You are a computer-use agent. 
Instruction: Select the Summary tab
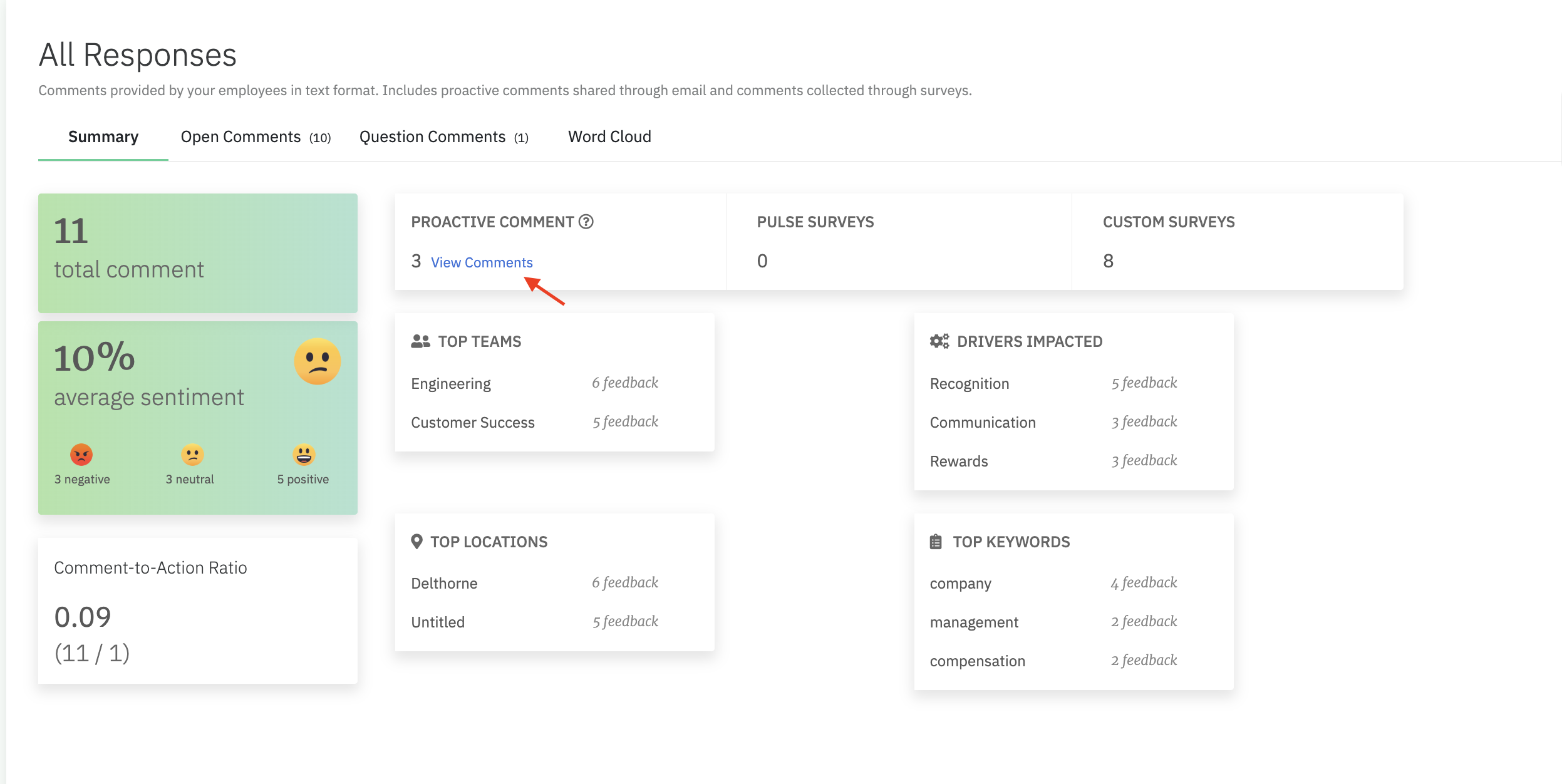coord(103,137)
